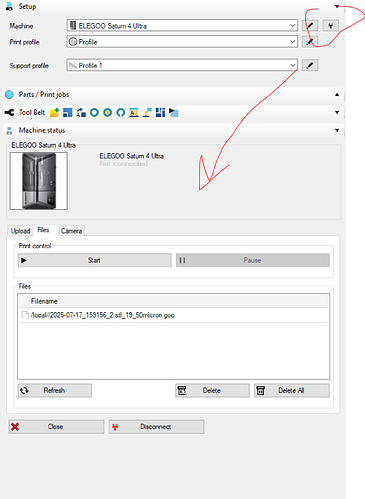Click the orange circle icon in Tool Belt
Screen dimensions: 365x499
click(x=107, y=113)
